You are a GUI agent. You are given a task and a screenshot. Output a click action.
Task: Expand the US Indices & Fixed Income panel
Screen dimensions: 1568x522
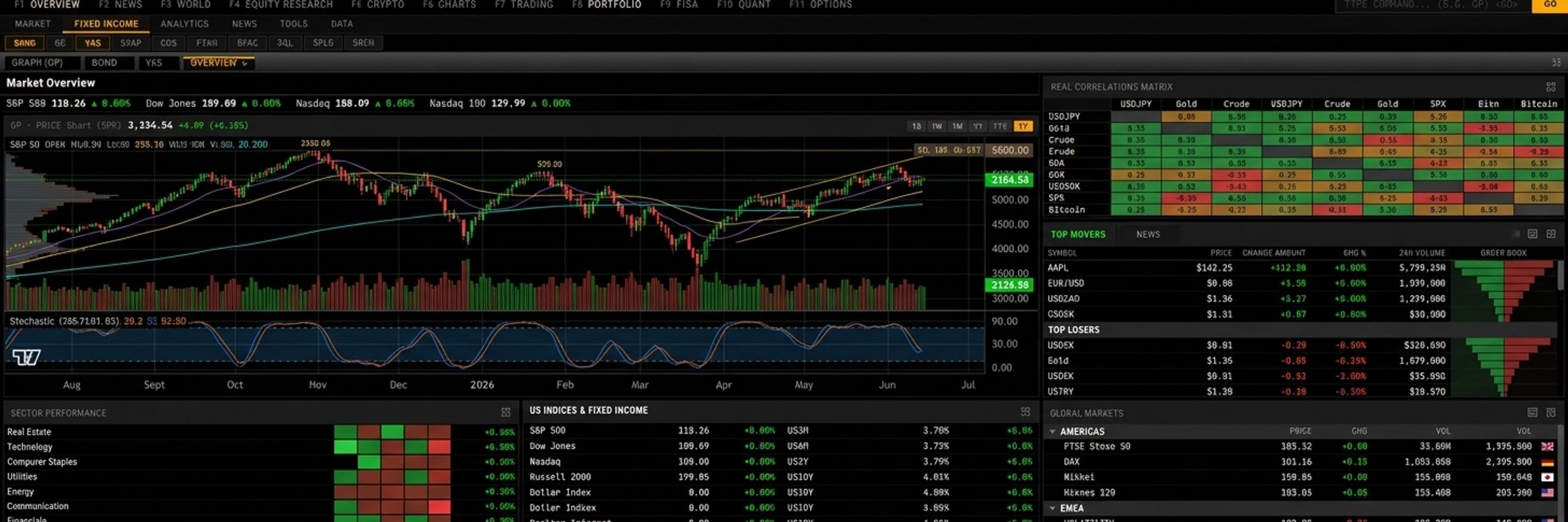[x=1025, y=412]
